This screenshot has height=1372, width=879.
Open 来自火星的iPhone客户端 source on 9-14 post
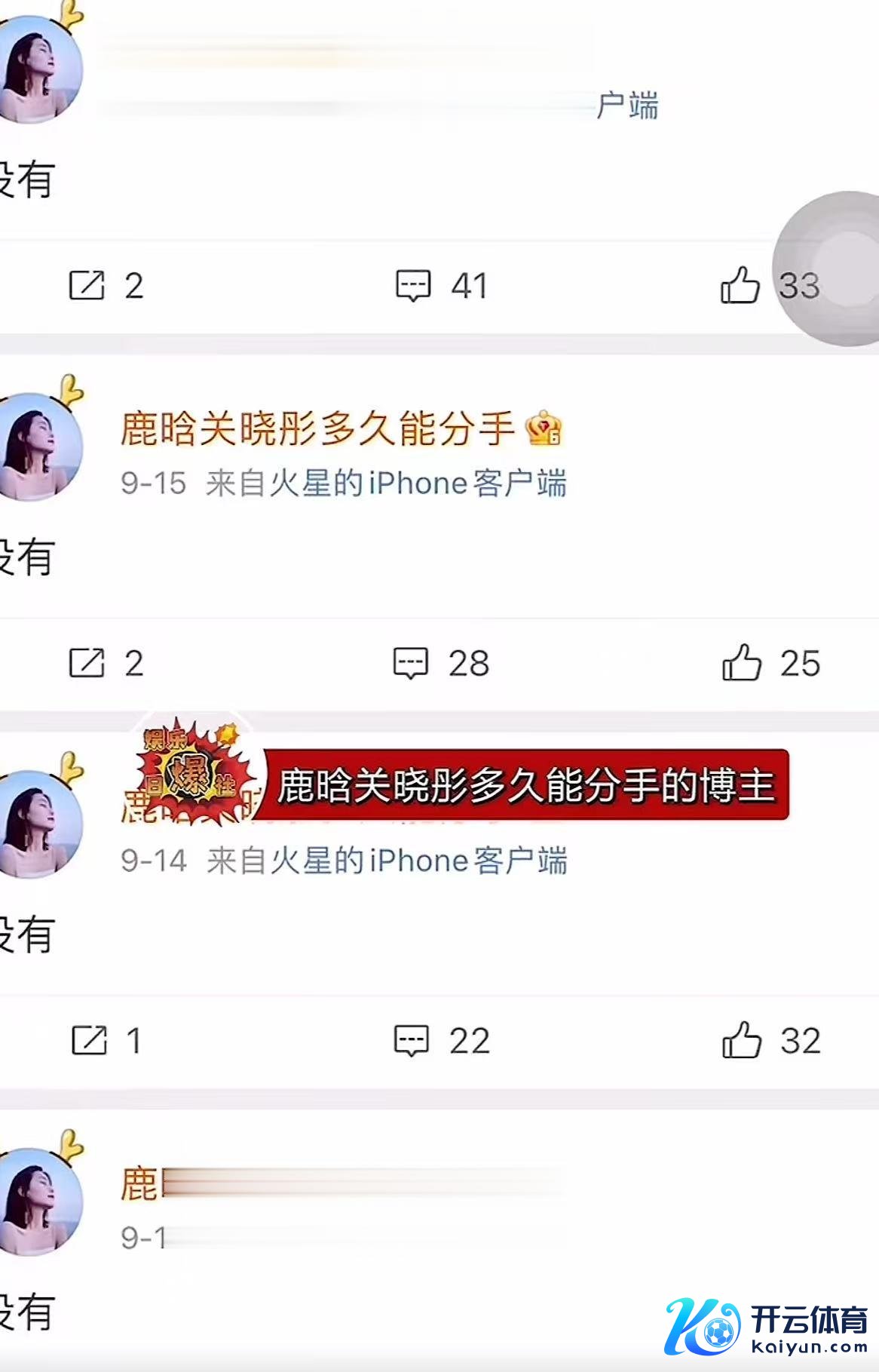click(x=387, y=861)
